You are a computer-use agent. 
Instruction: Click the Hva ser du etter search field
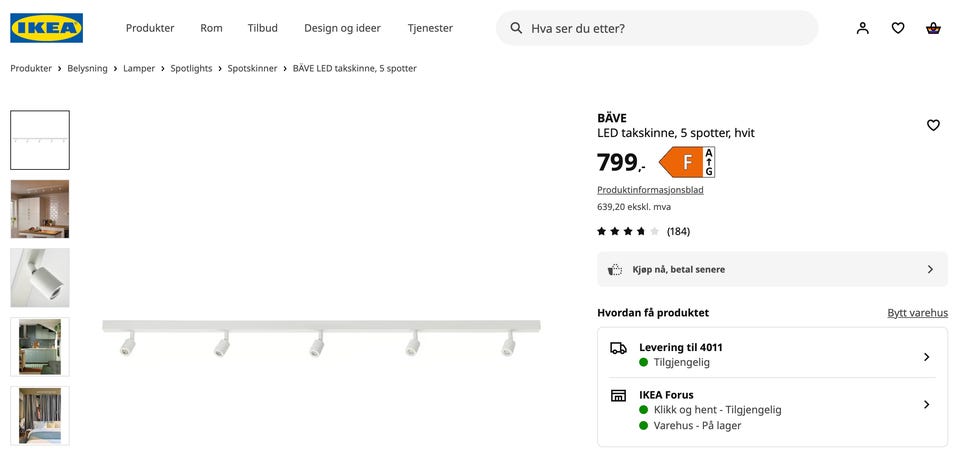(657, 28)
